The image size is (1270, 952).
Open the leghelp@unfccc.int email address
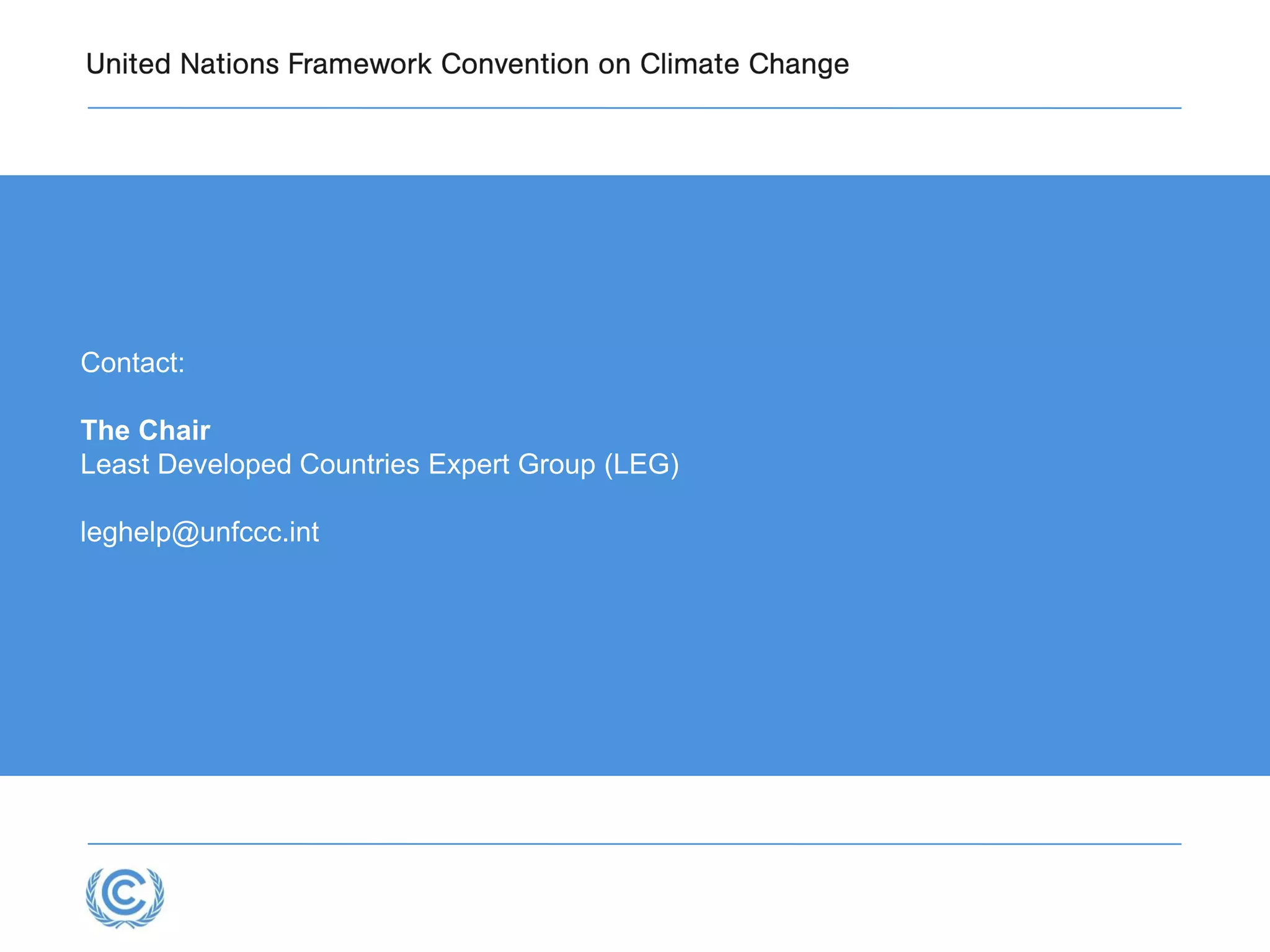(200, 532)
